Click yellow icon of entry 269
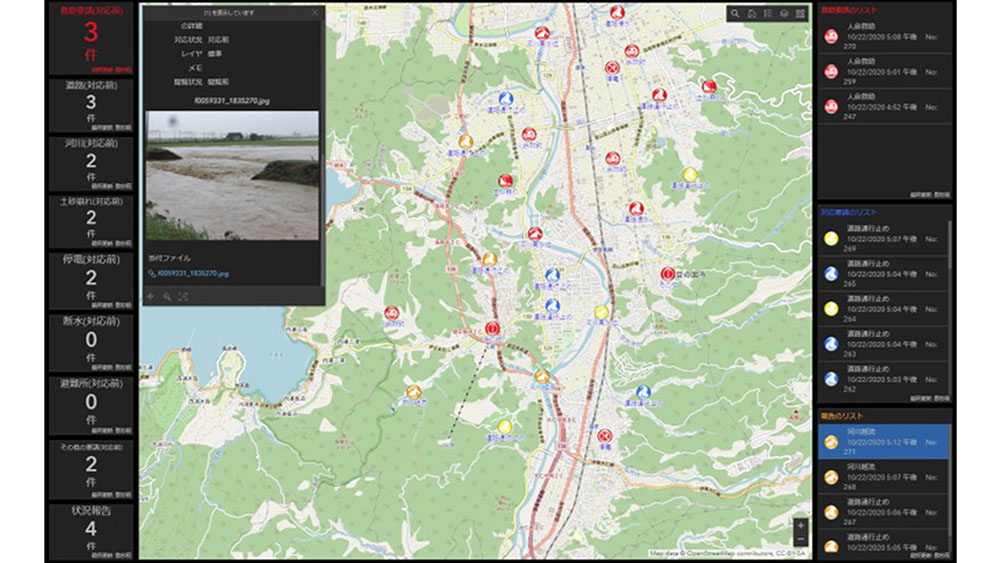The width and height of the screenshot is (1000, 563). coord(831,238)
